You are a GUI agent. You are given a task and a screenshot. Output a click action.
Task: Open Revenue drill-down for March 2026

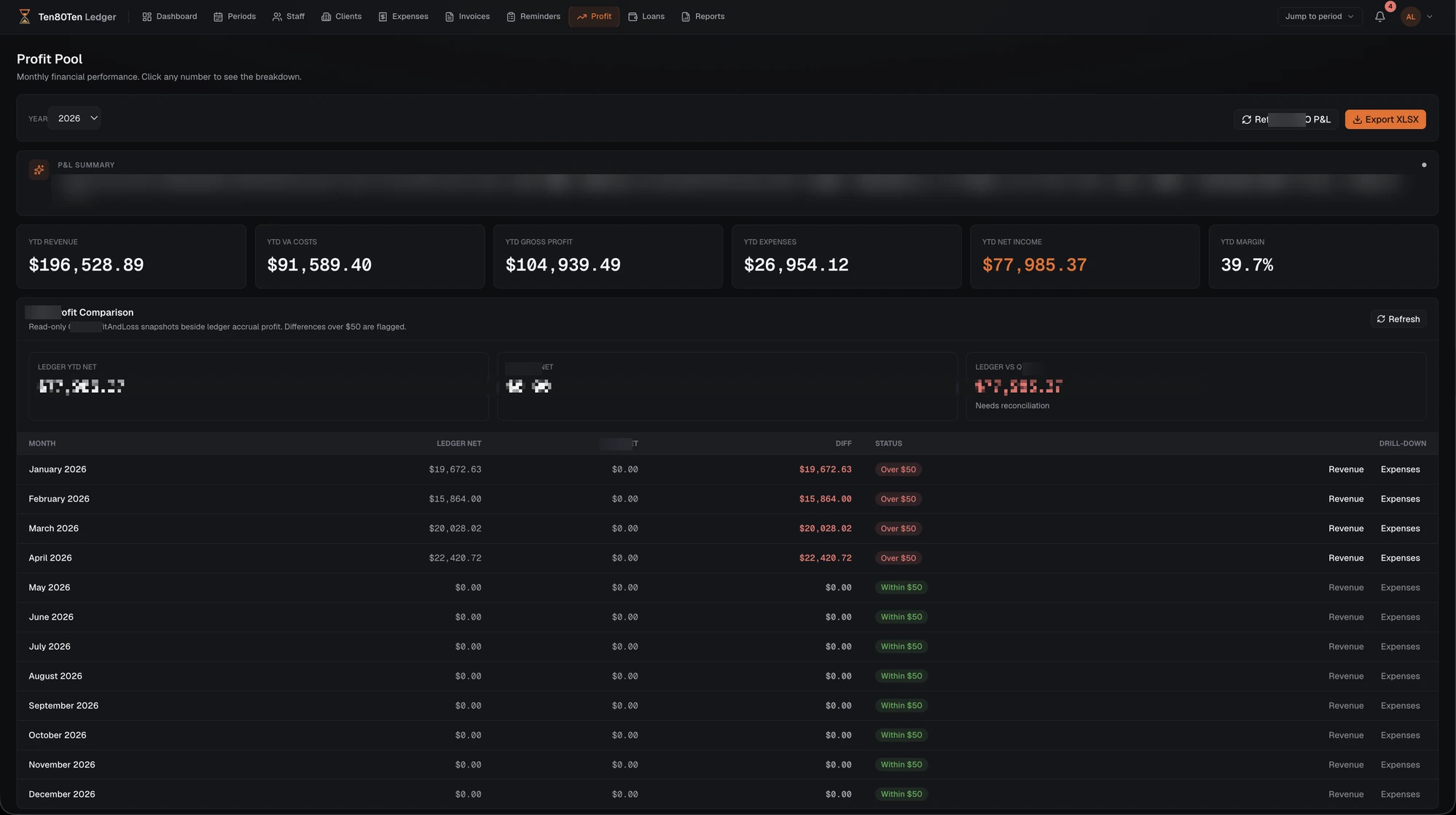tap(1346, 529)
